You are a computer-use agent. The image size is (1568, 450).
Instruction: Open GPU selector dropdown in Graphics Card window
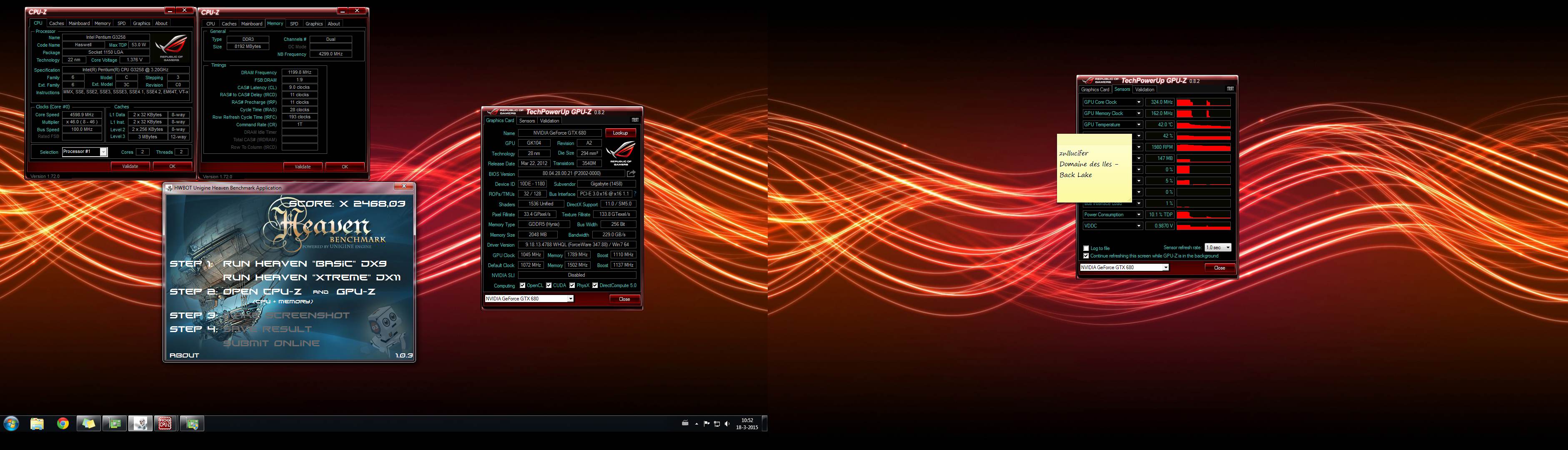click(529, 299)
